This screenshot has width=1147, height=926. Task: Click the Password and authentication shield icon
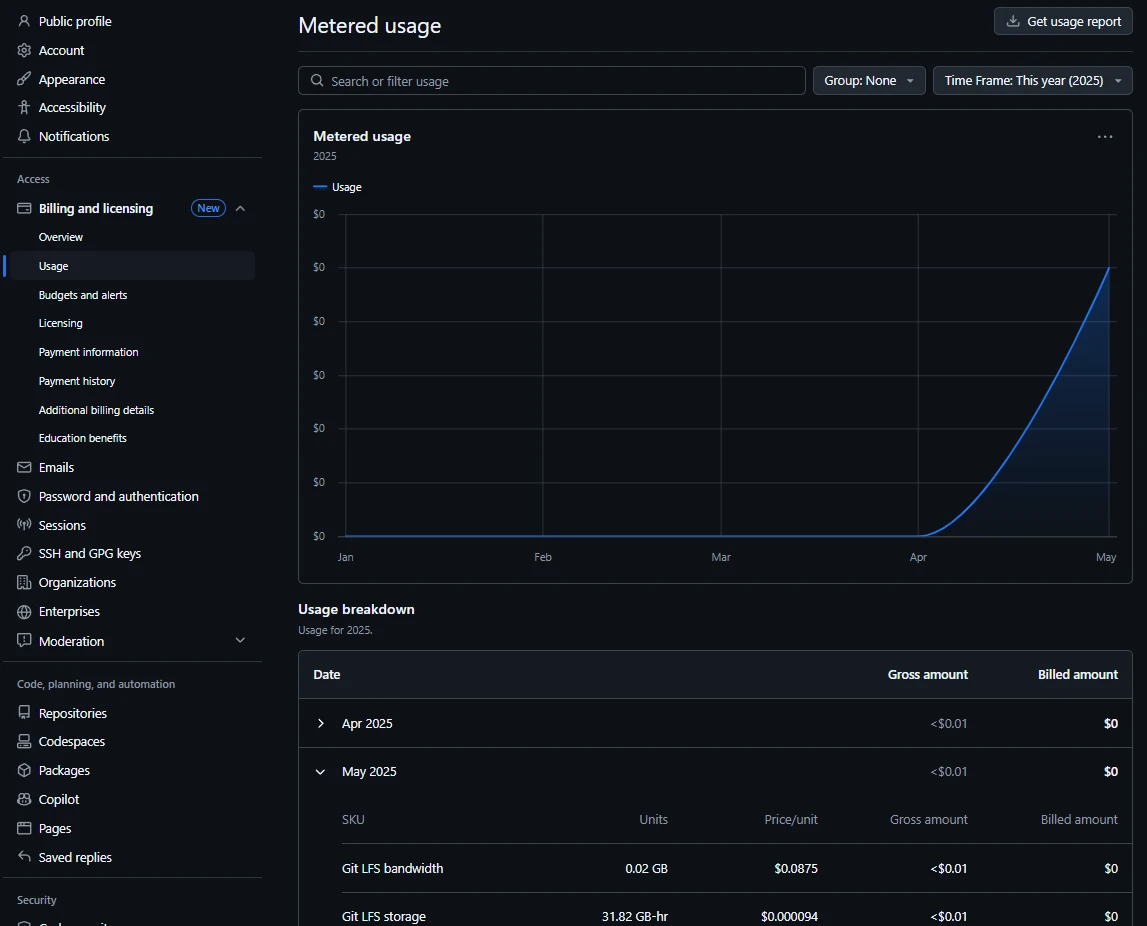(22, 496)
